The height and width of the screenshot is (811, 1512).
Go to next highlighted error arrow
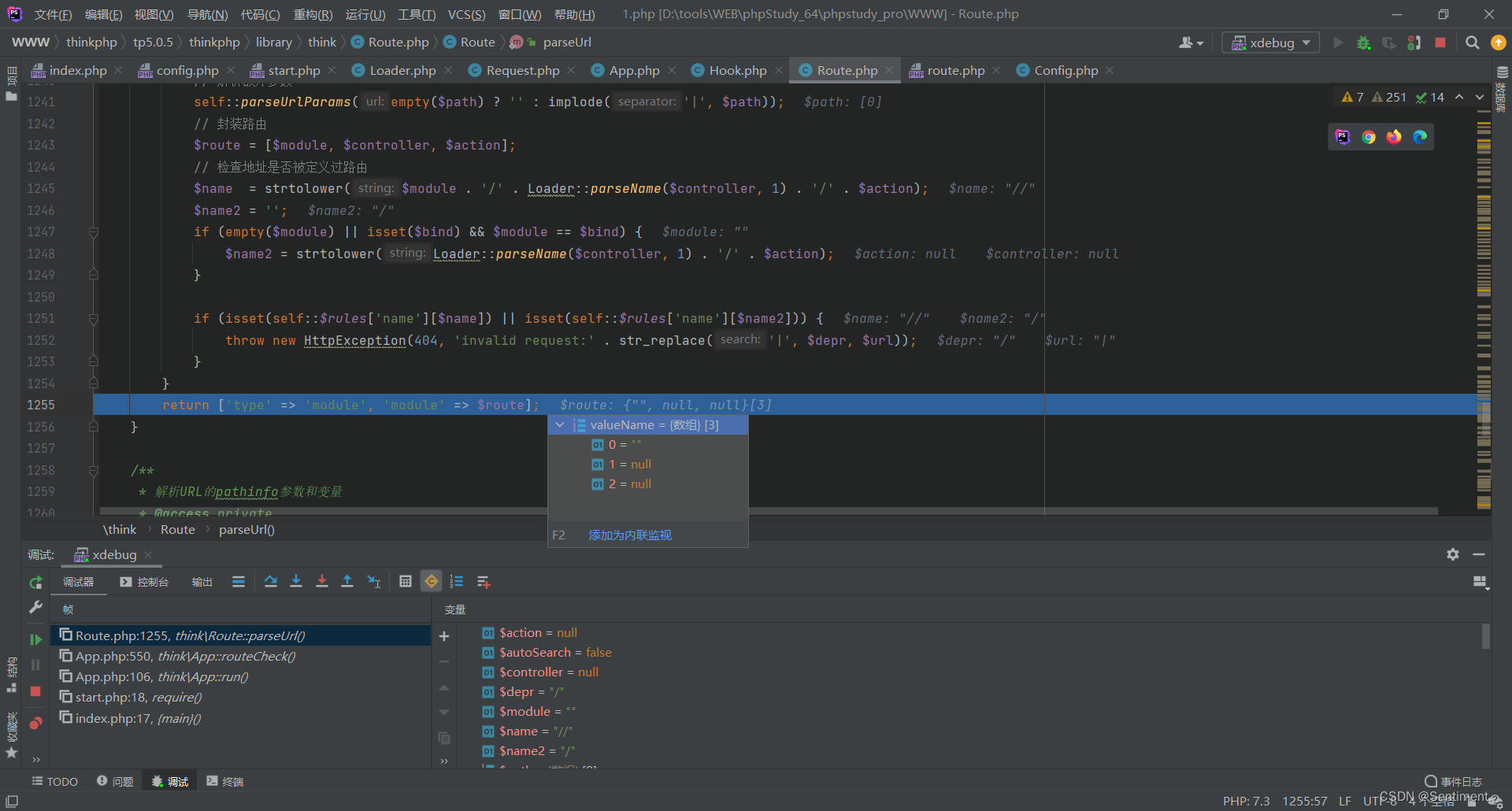point(1480,97)
